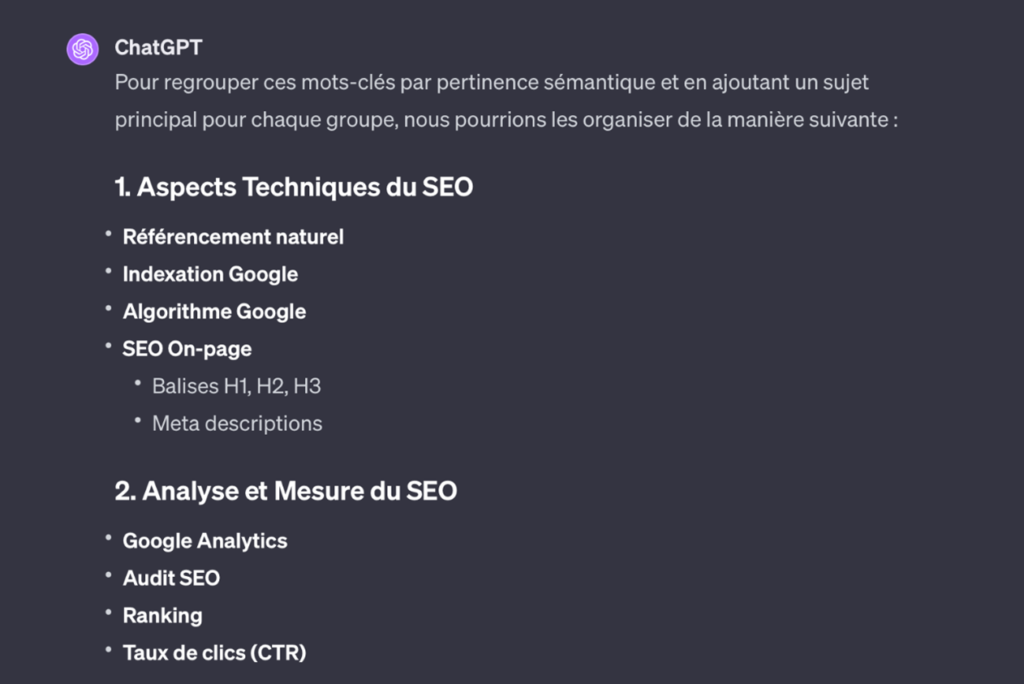This screenshot has width=1024, height=684.
Task: Click the bullet dot before "Google Analytics"
Action: (x=108, y=539)
